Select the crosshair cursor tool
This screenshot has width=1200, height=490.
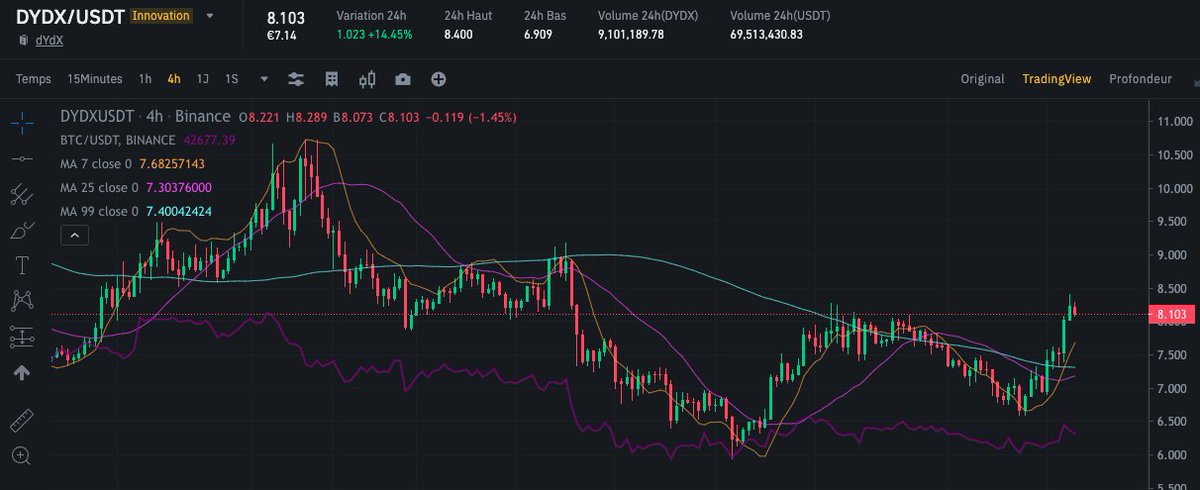[22, 121]
